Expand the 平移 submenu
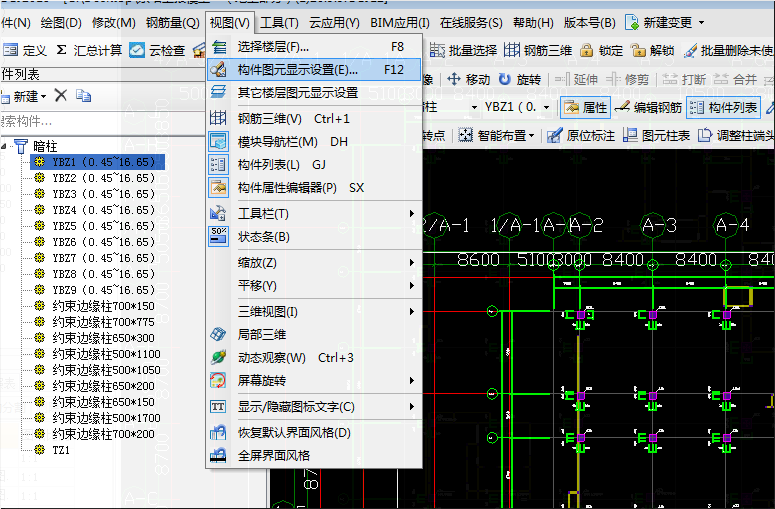The width and height of the screenshot is (775, 509). [x=411, y=286]
